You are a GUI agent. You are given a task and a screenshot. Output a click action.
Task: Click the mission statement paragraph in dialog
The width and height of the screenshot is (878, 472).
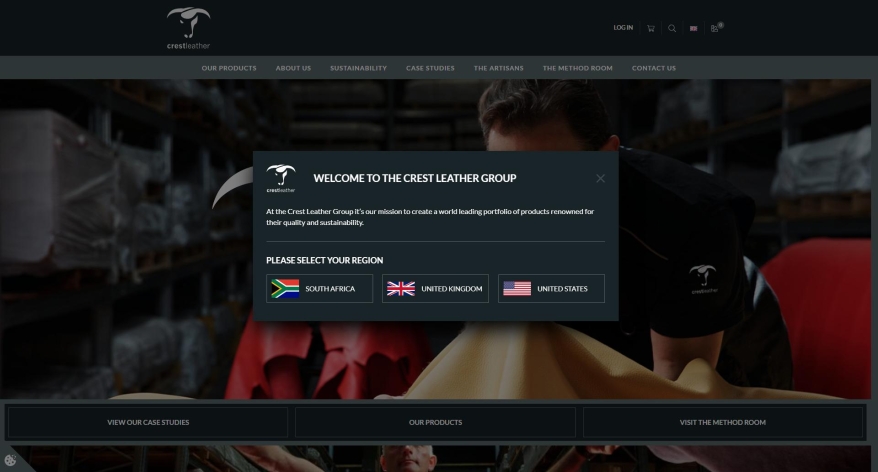point(430,217)
